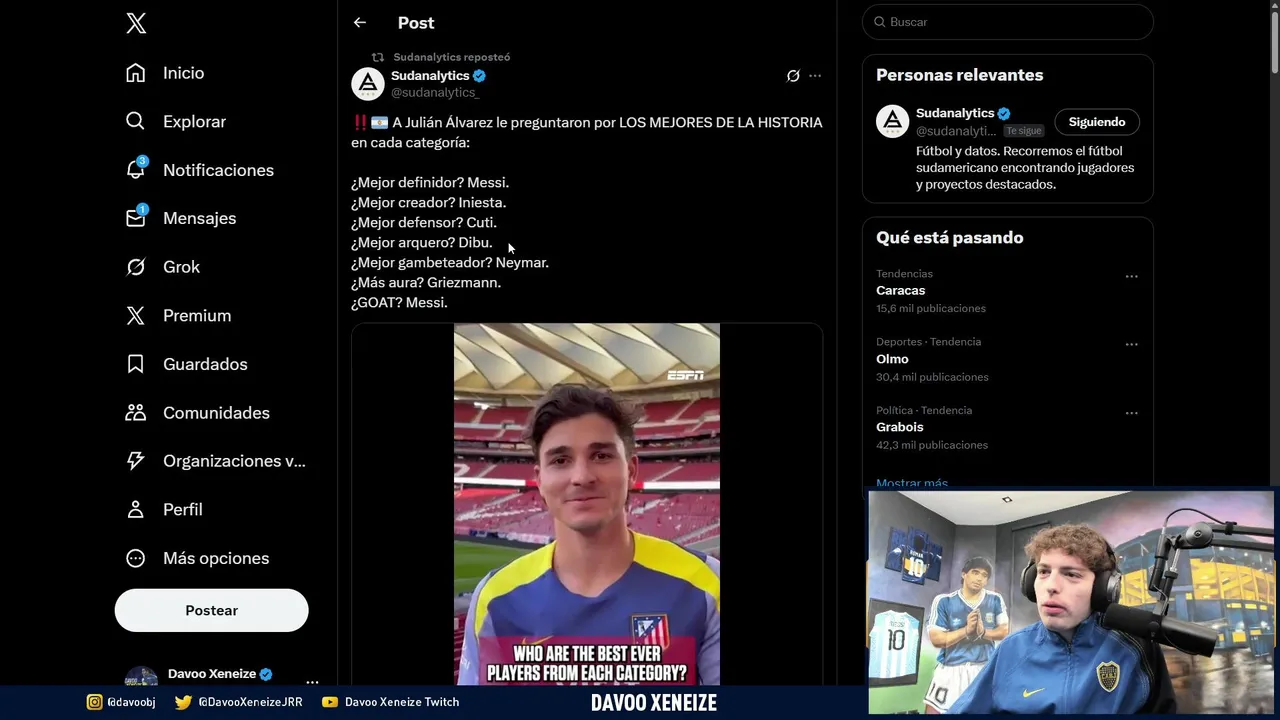Click the '¿GOAT? Messi.' line
Screen dimensions: 1280x720
click(x=399, y=302)
